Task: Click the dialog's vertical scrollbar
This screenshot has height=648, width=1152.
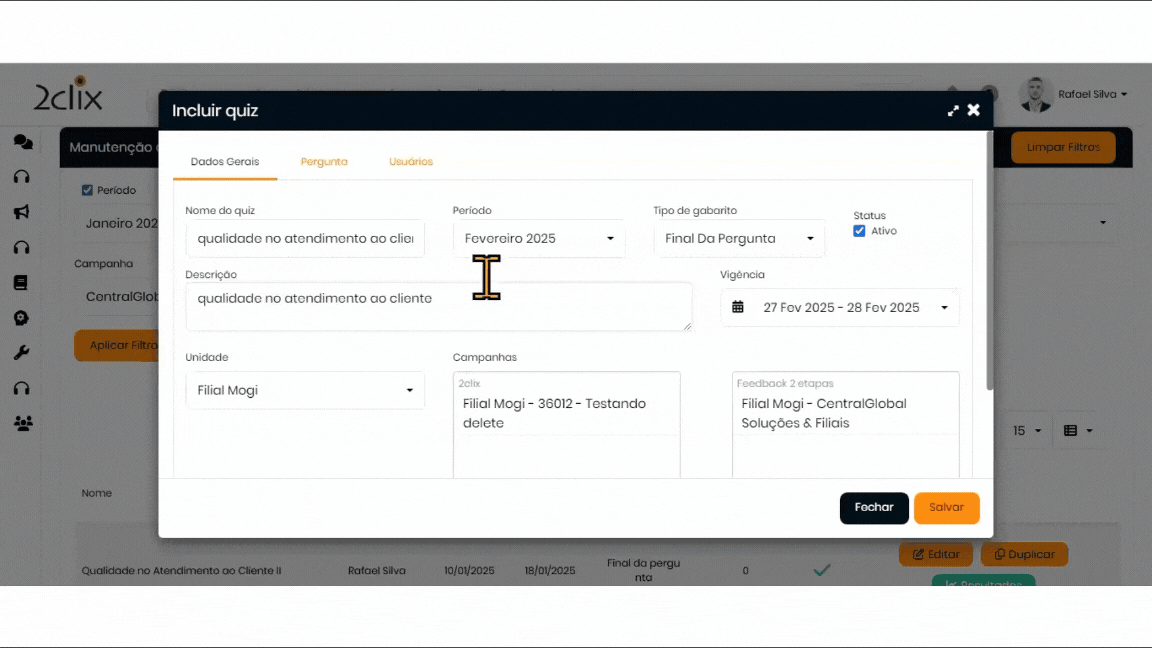Action: [990, 260]
